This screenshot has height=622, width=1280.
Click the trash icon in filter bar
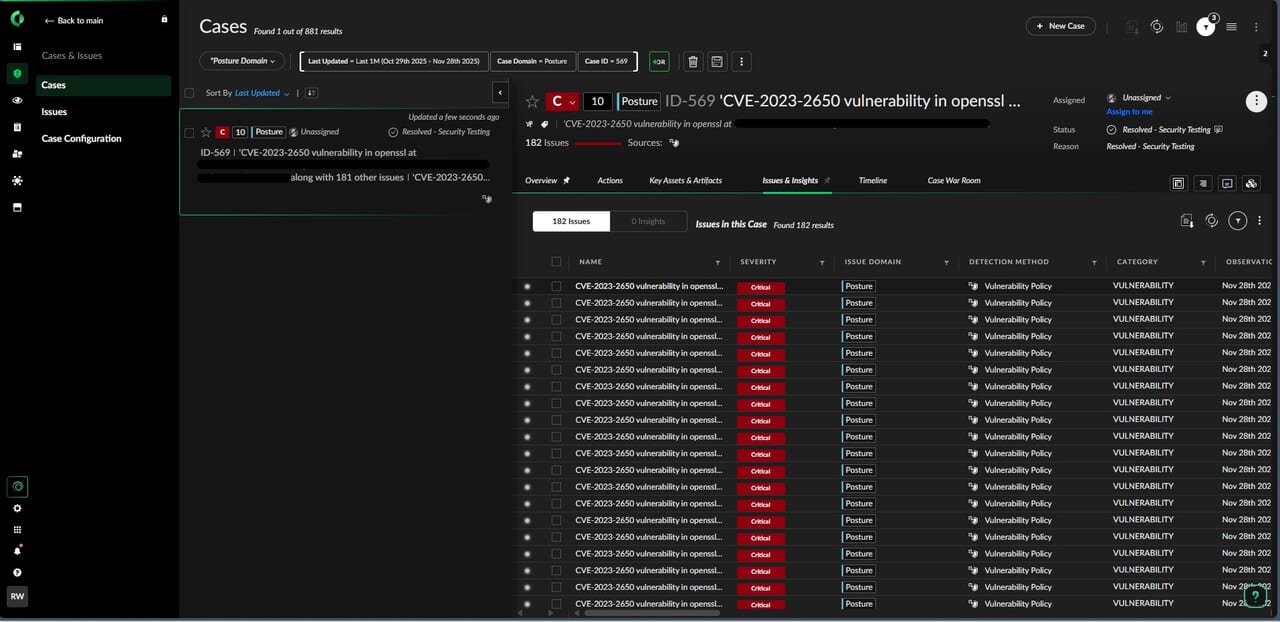[693, 62]
